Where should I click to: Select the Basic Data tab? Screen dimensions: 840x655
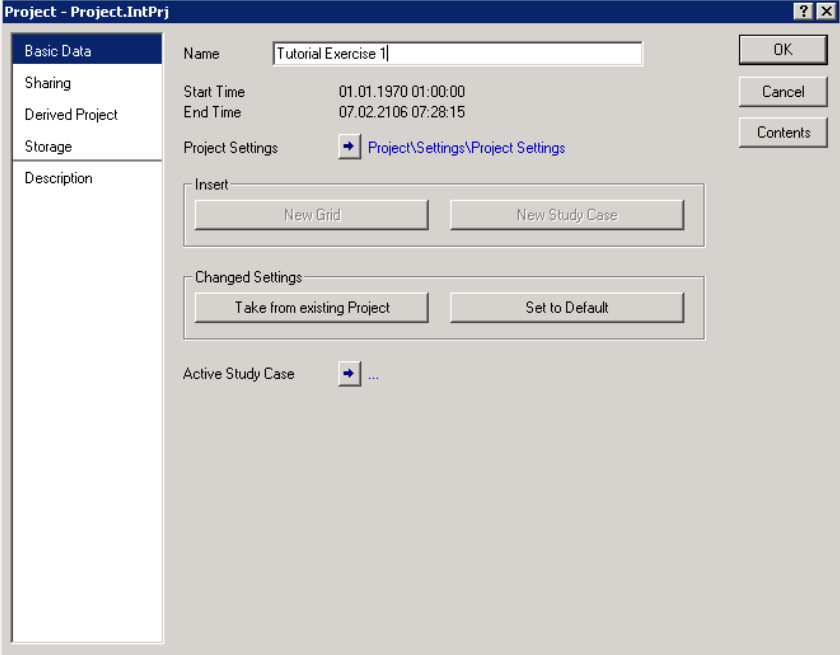click(87, 50)
